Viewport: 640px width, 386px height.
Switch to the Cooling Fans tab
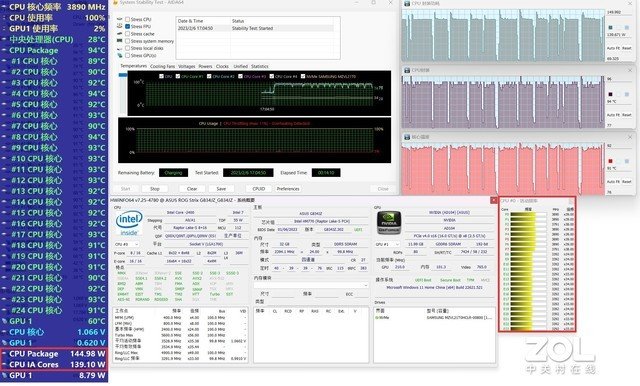[x=162, y=66]
